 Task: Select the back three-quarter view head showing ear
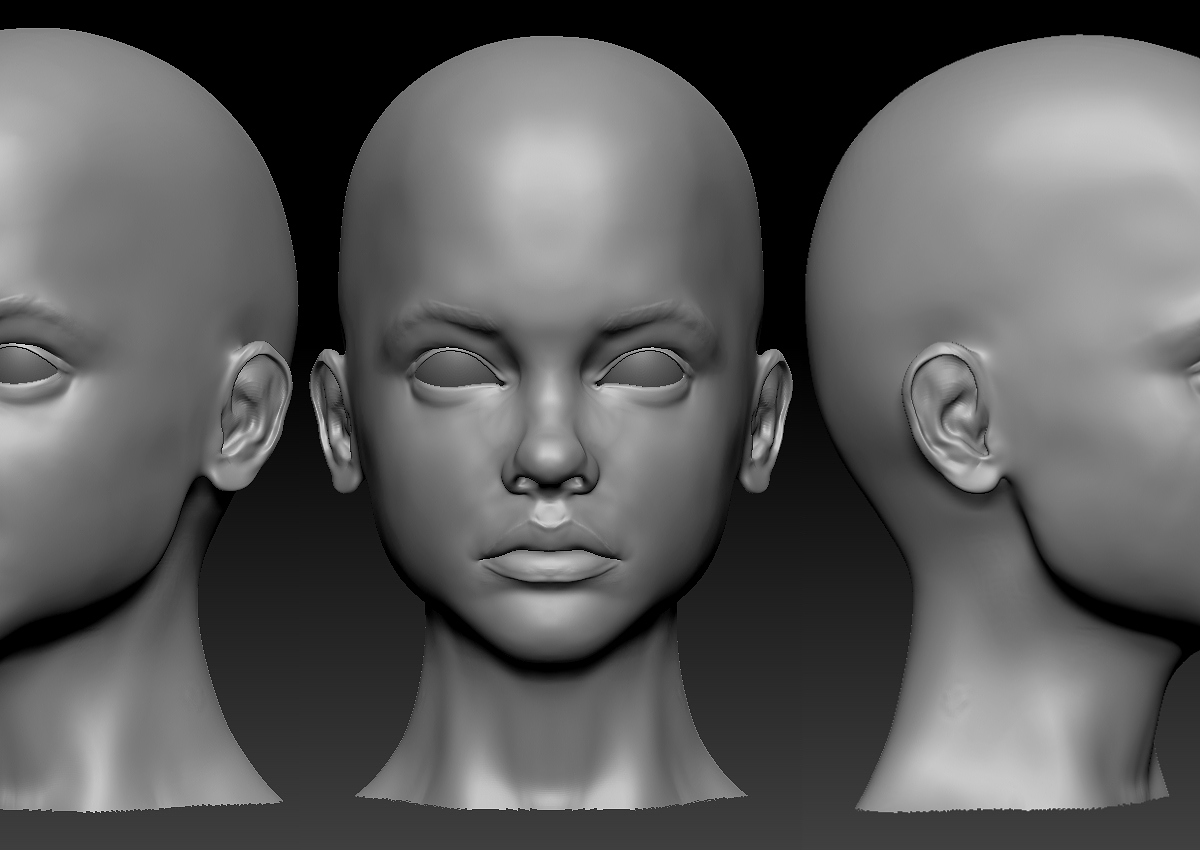[x=1003, y=425]
